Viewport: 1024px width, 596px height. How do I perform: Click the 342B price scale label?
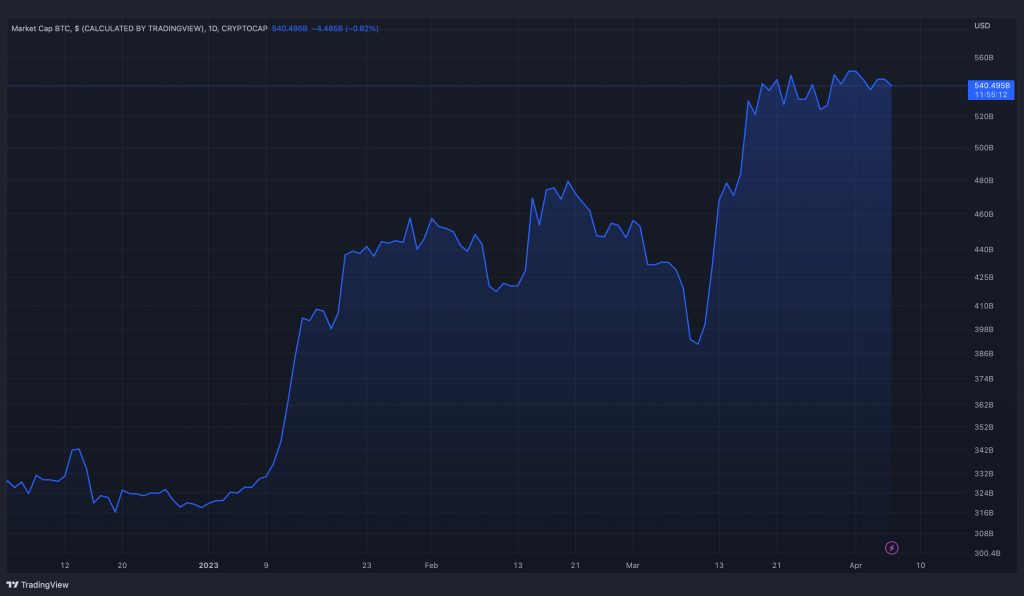point(983,451)
